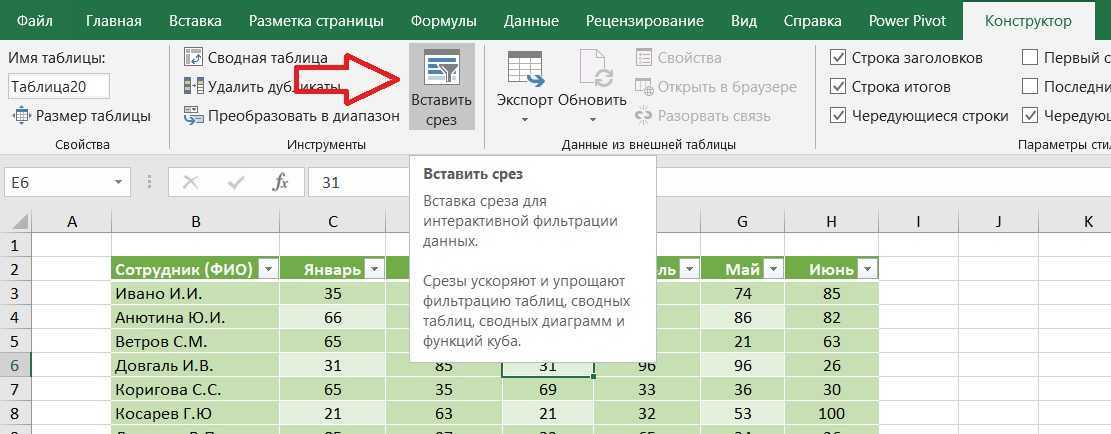The height and width of the screenshot is (434, 1111).
Task: Click Разорвать связь option
Action: coord(702,115)
